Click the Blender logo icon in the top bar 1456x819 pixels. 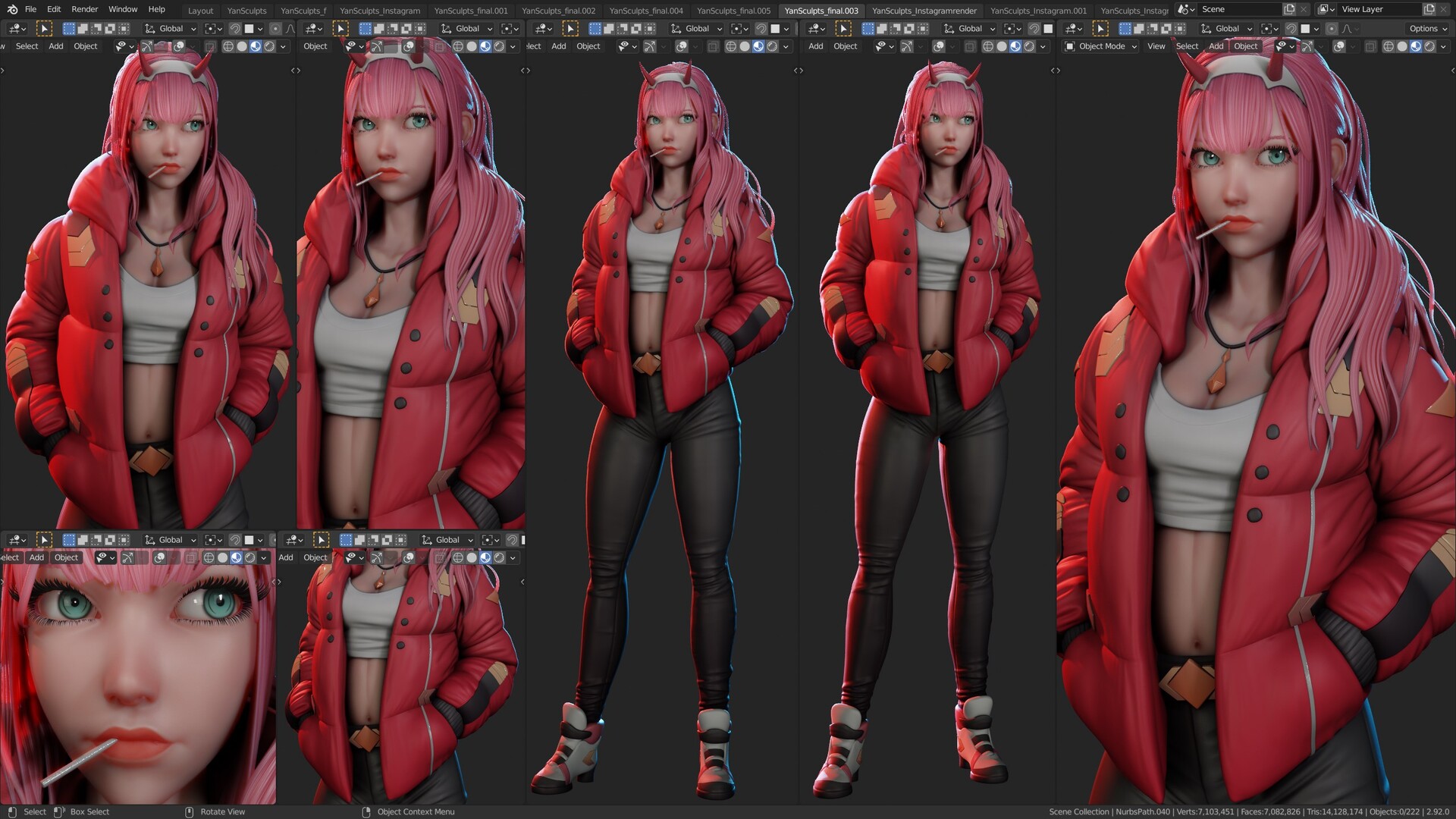[x=12, y=9]
